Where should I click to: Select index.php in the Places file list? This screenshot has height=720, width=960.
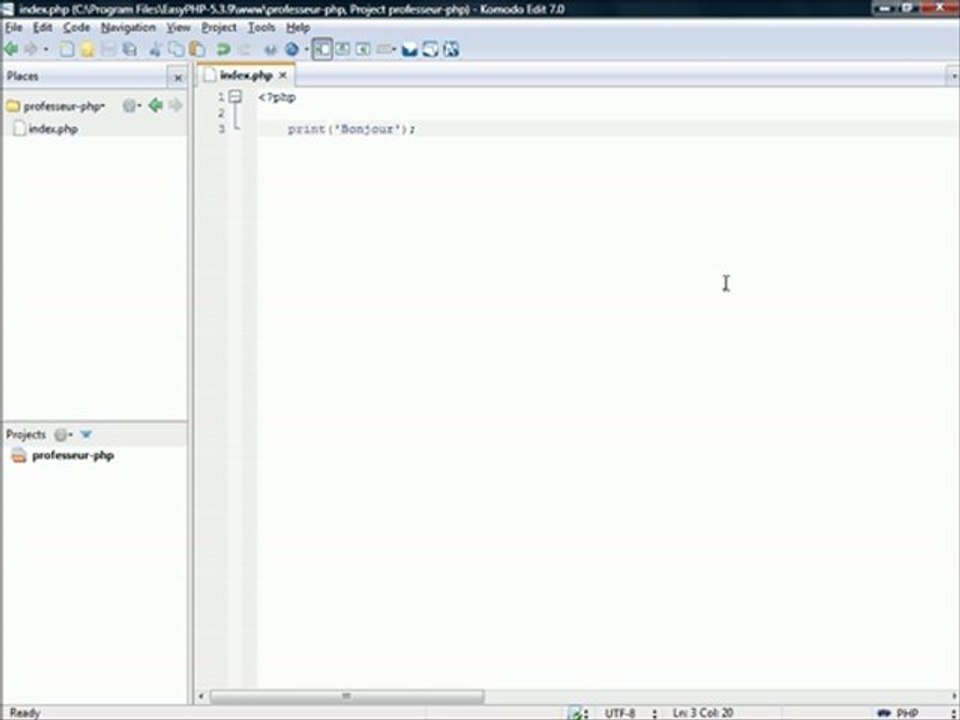[x=53, y=129]
